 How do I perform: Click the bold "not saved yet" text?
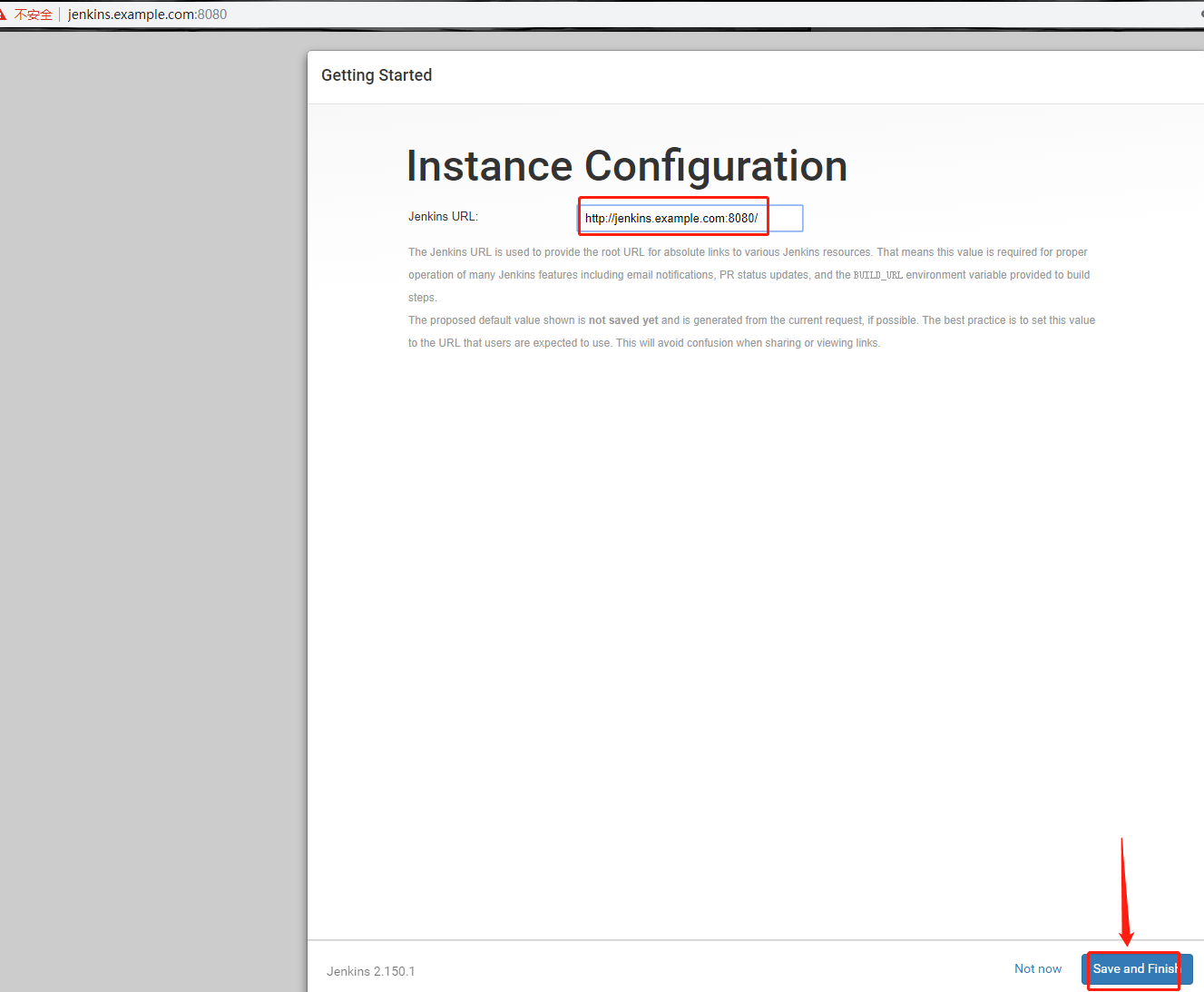[623, 320]
